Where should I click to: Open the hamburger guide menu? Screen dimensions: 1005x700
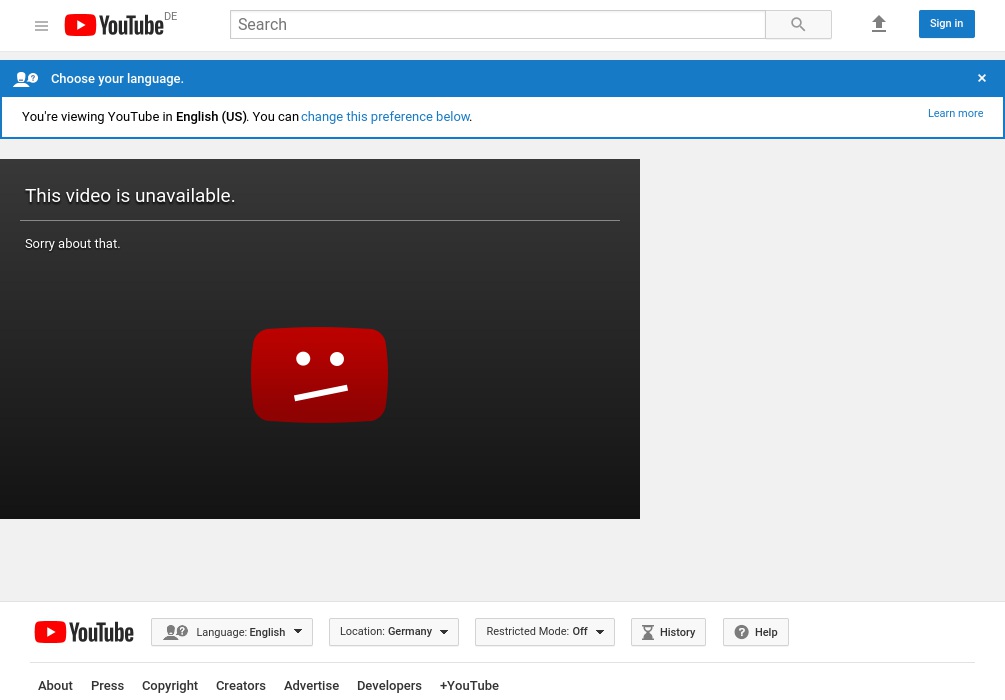coord(41,26)
